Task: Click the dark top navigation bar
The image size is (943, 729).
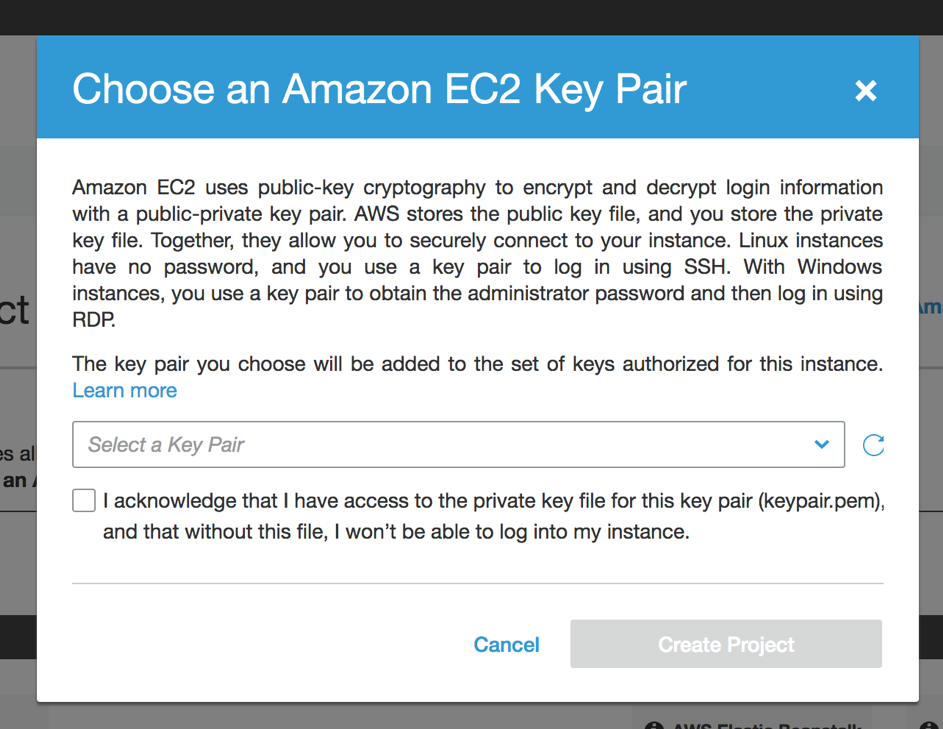Action: pos(472,17)
